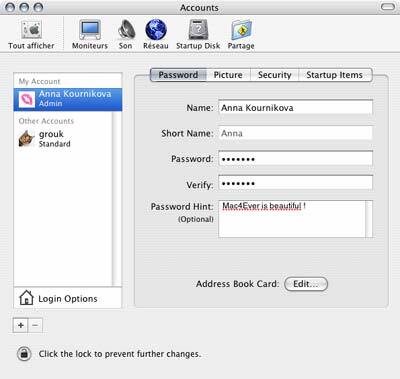Open the Partage sharing preferences
This screenshot has width=400, height=379.
tap(241, 34)
